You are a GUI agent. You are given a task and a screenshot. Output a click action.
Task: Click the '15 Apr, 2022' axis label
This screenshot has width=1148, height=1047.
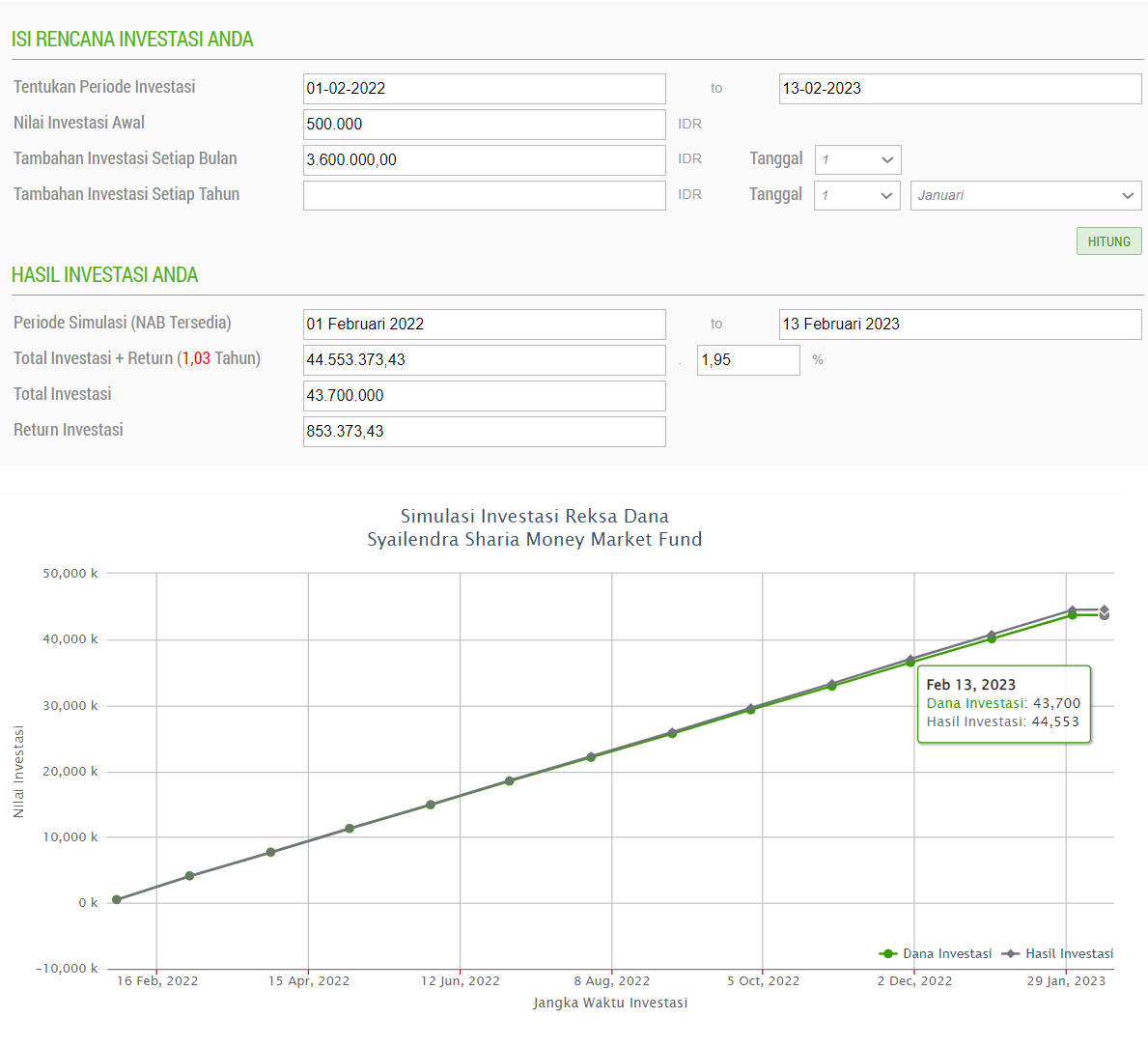[309, 981]
